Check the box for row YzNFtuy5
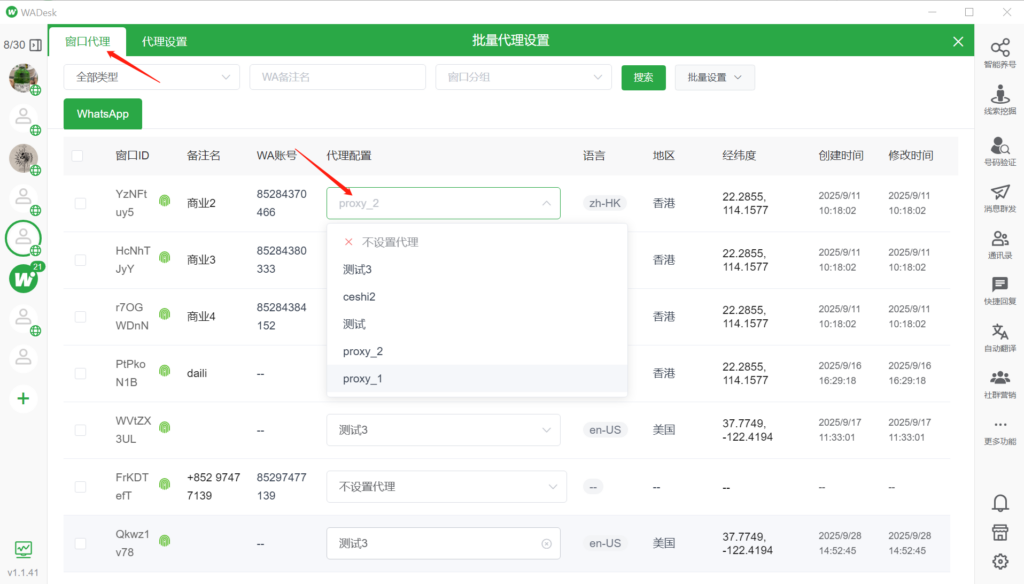 [x=80, y=204]
